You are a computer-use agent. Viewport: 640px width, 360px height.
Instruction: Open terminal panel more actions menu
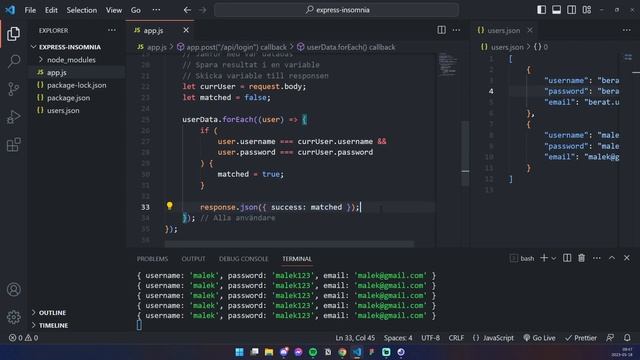point(596,258)
